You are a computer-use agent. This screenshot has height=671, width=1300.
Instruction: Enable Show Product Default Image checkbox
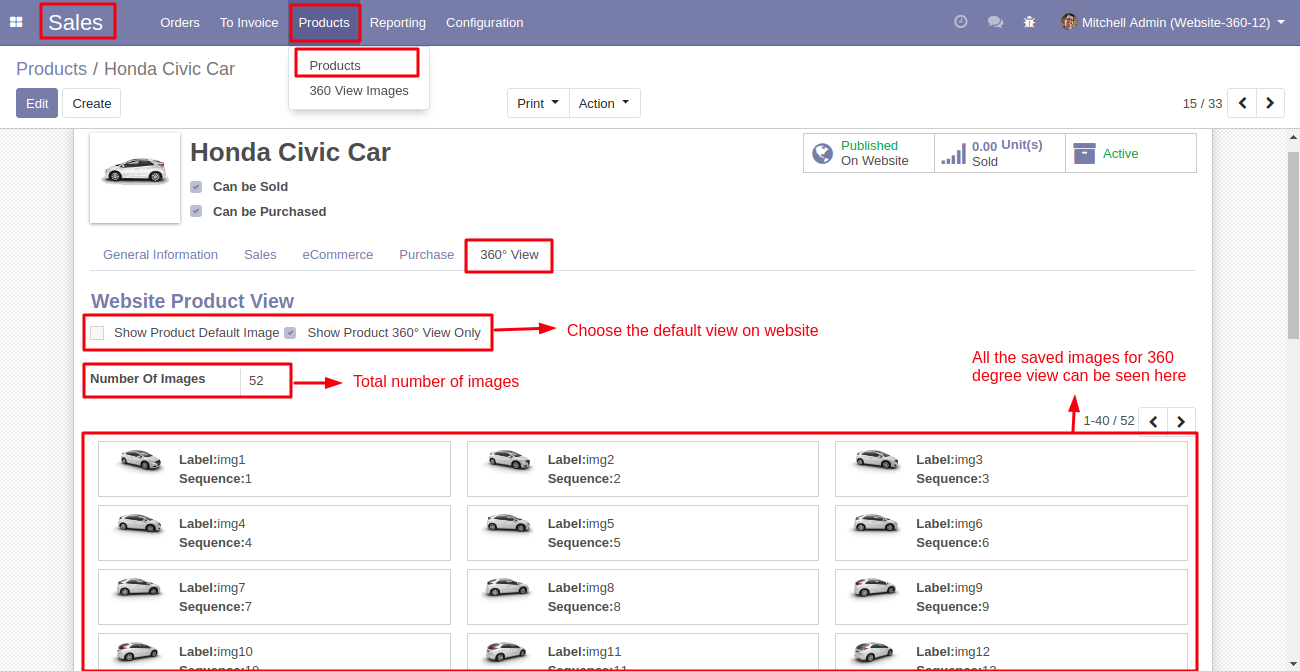(x=97, y=333)
